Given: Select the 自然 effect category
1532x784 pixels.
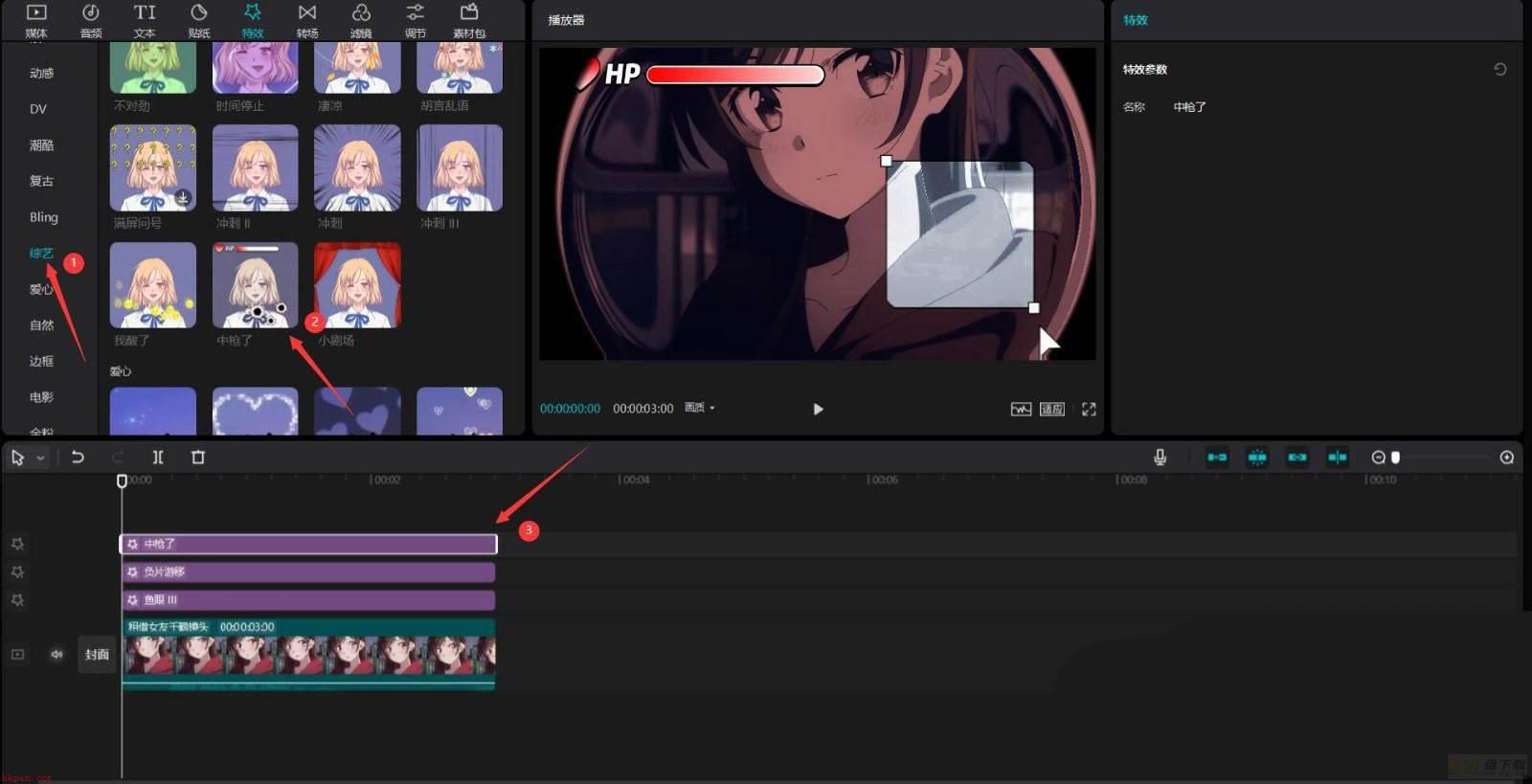Looking at the screenshot, I should pos(41,325).
